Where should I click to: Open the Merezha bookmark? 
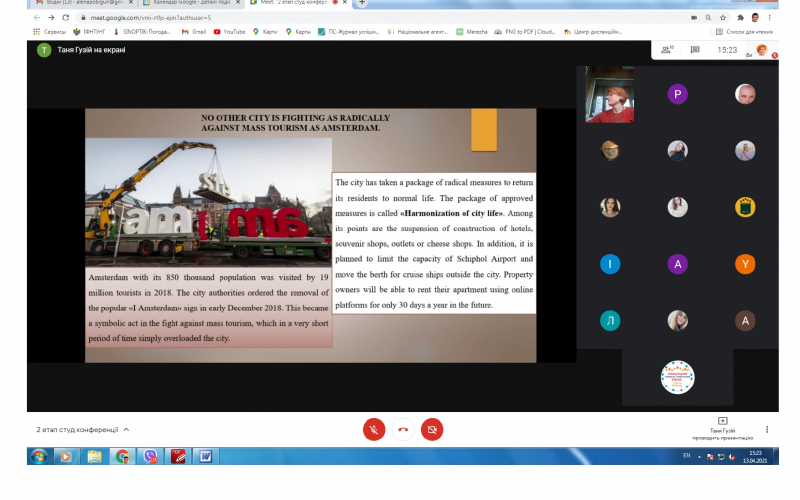pyautogui.click(x=471, y=32)
